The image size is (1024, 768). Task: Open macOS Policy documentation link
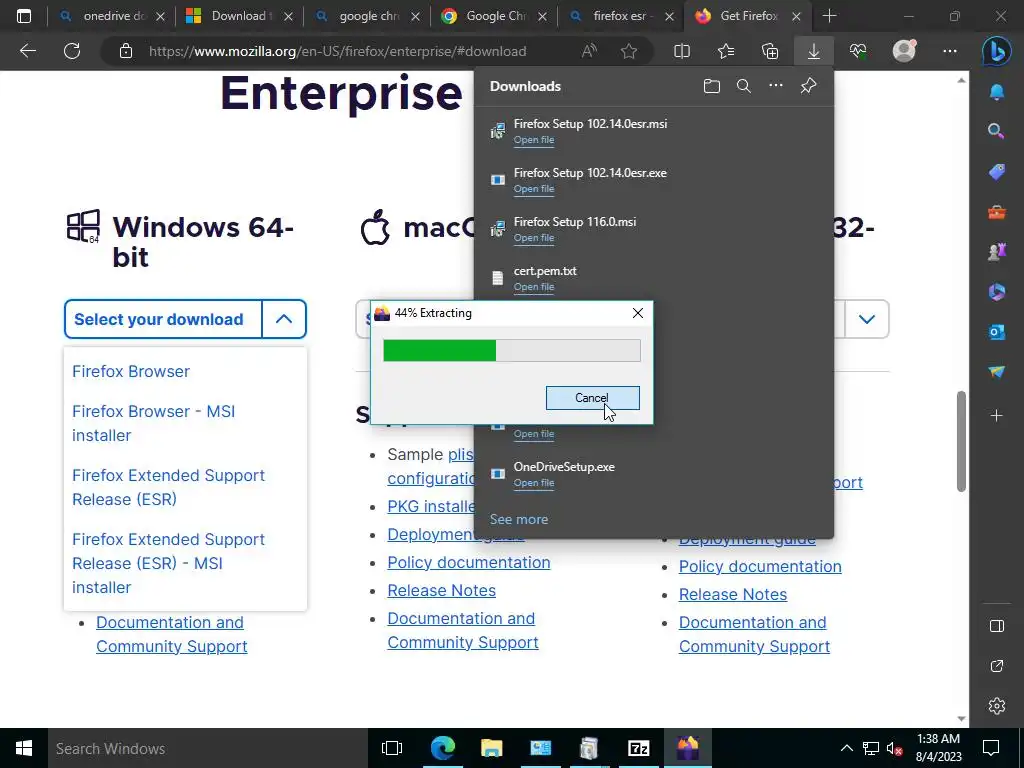pyautogui.click(x=468, y=562)
